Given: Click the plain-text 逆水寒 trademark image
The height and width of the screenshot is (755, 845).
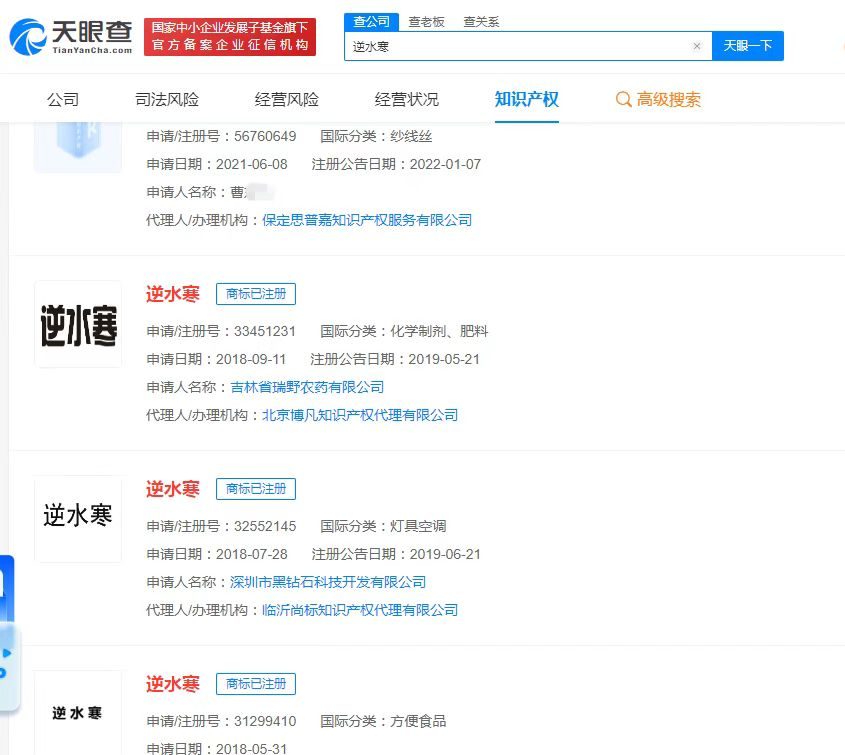Looking at the screenshot, I should tap(78, 518).
